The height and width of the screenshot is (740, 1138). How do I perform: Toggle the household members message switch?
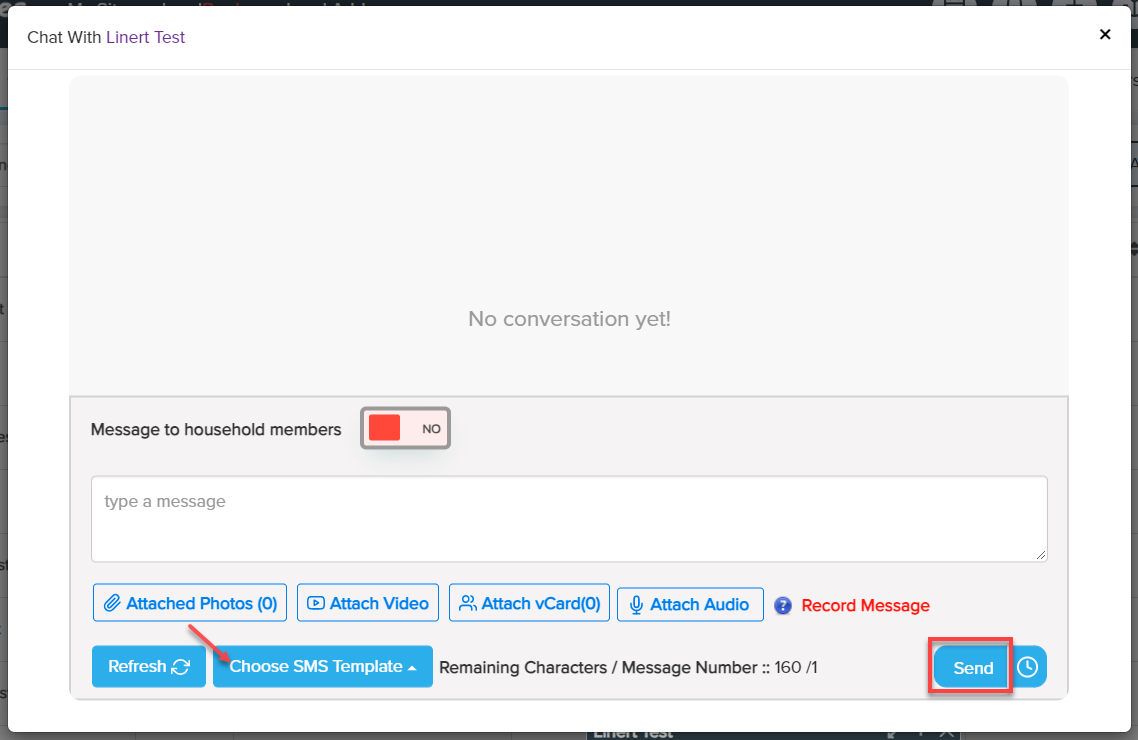point(405,428)
